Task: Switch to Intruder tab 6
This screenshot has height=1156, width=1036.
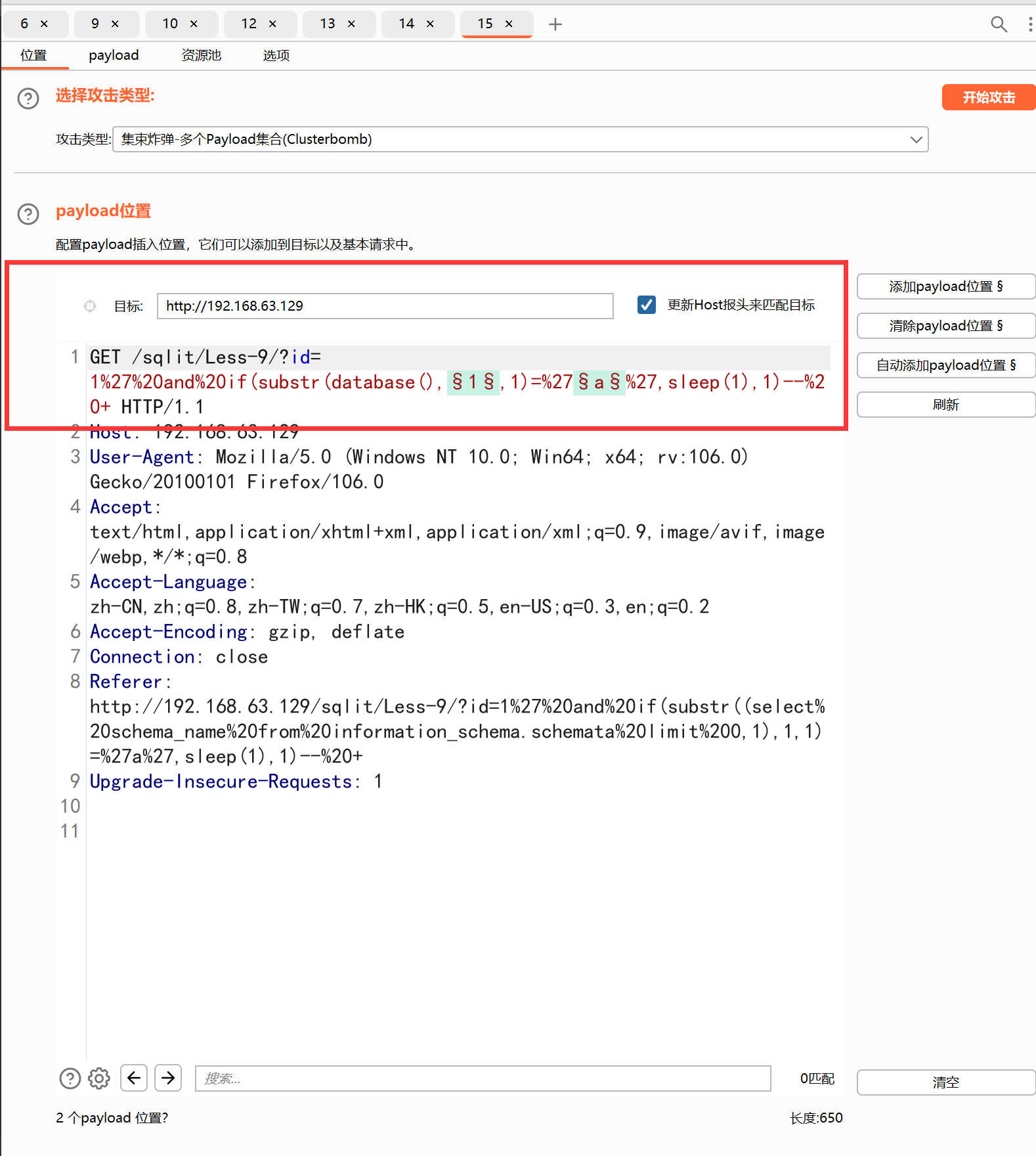Action: tap(24, 24)
